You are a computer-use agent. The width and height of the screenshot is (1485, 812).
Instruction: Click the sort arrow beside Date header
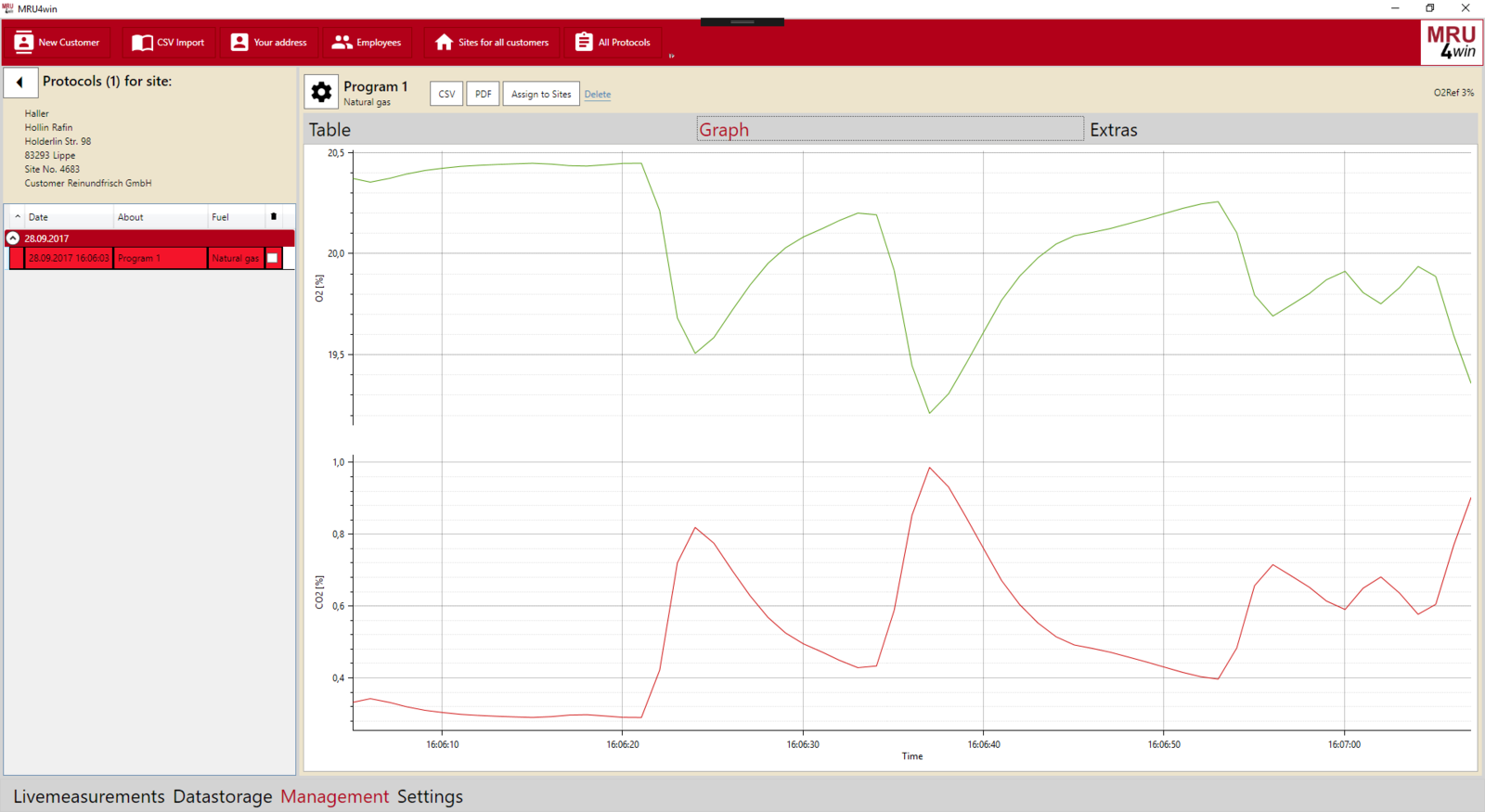point(18,217)
